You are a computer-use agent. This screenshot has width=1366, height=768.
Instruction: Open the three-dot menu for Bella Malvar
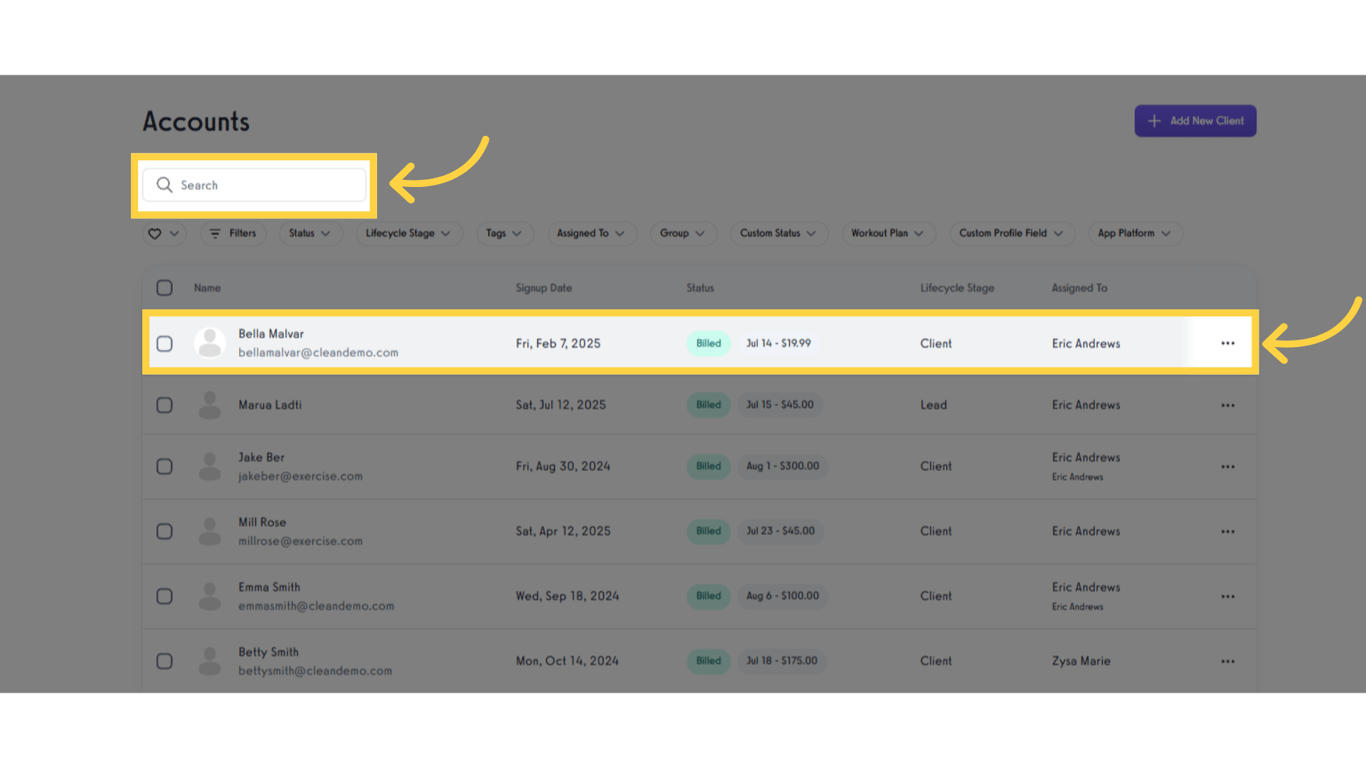[x=1227, y=342]
